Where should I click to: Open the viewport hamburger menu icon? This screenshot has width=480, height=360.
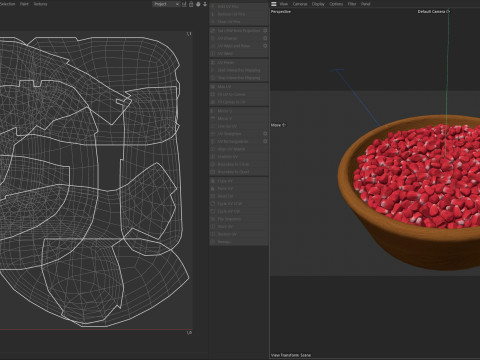(x=274, y=4)
